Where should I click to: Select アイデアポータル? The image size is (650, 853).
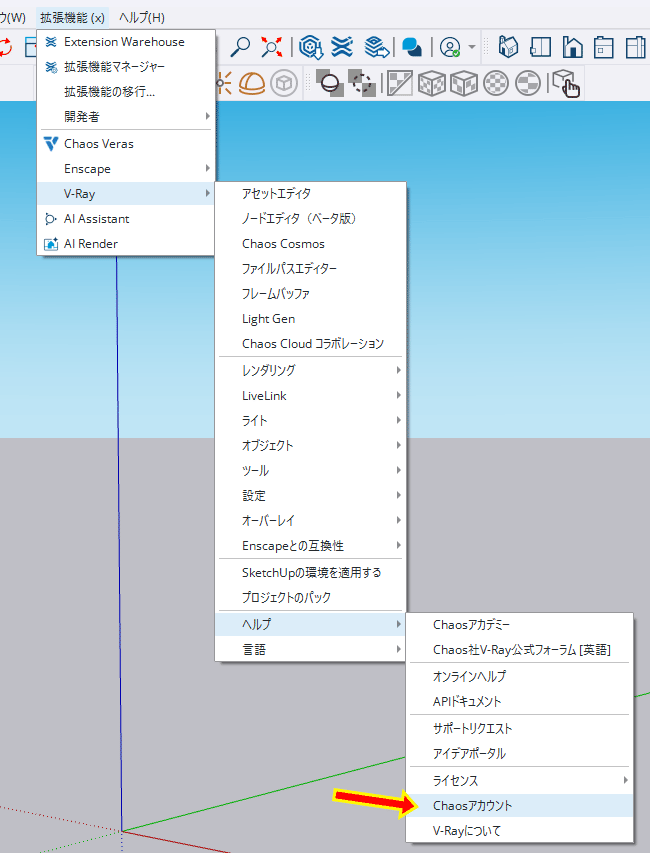coord(520,753)
